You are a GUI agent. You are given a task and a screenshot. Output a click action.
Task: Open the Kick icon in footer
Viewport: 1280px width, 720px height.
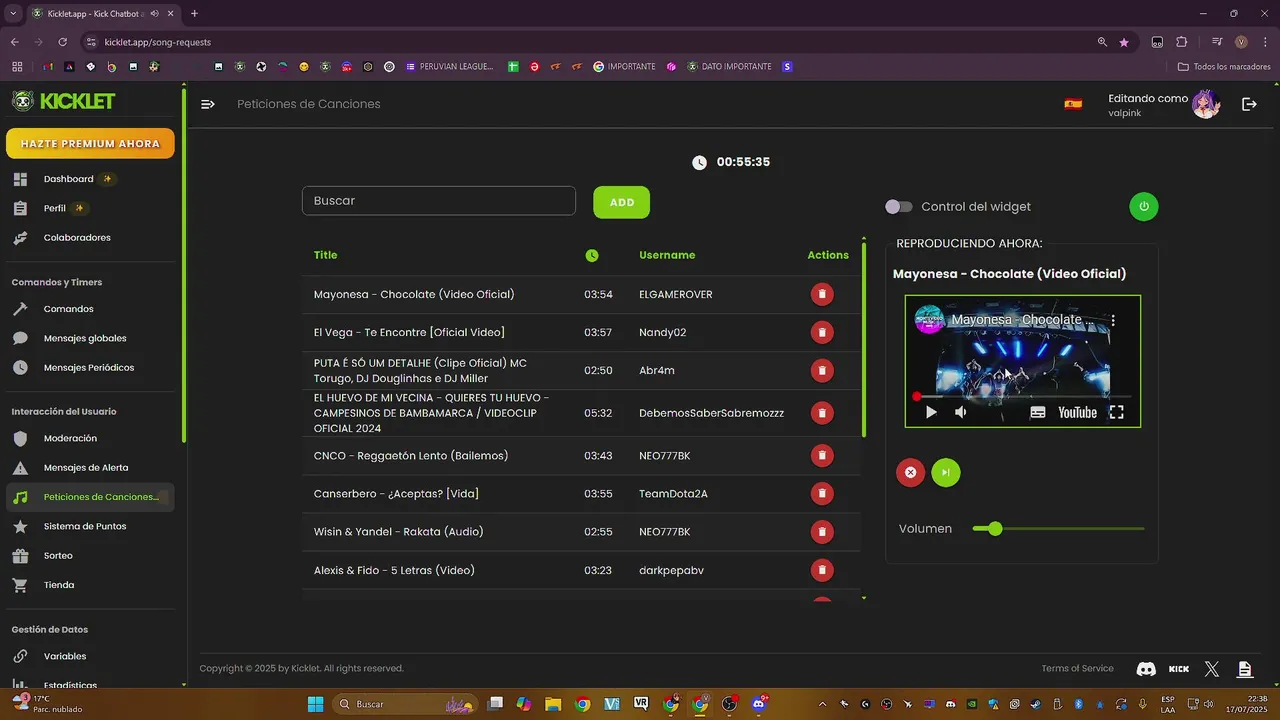pyautogui.click(x=1179, y=669)
